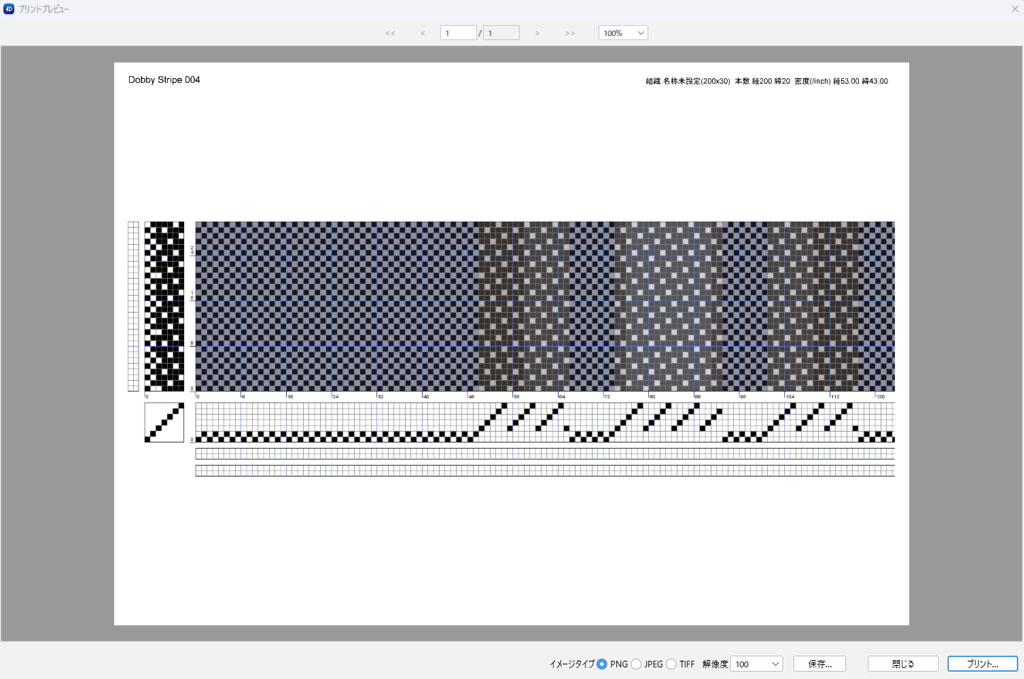Click the diagonal tie-up diagram box
This screenshot has height=679, width=1024.
pos(164,422)
